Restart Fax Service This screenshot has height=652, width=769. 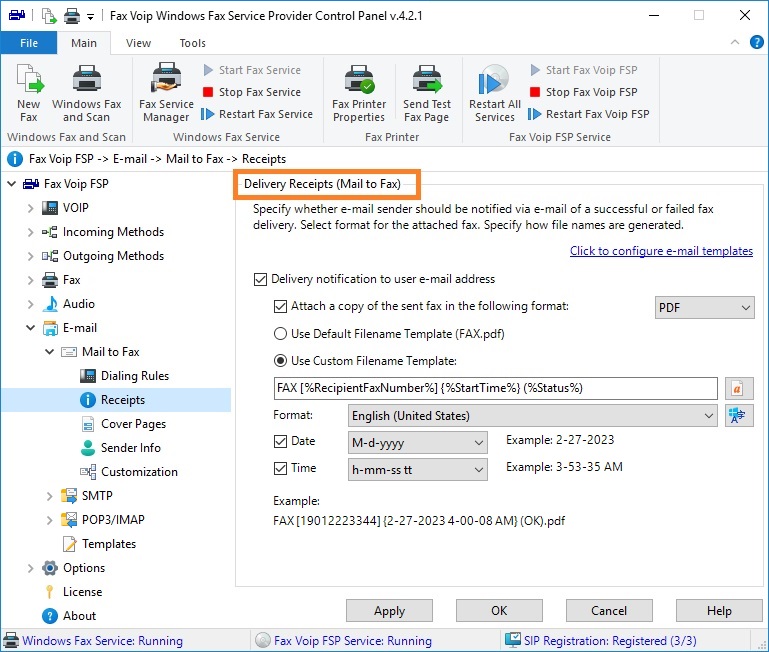257,114
